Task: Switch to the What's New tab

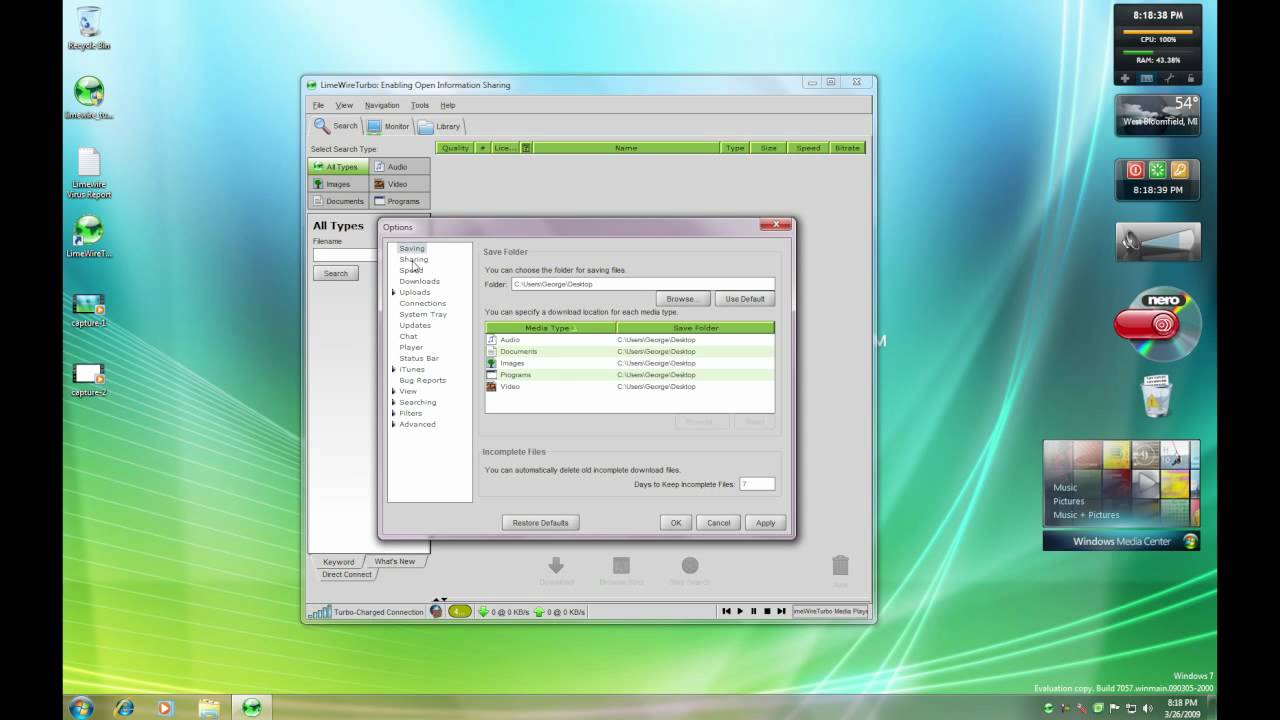Action: [x=394, y=561]
